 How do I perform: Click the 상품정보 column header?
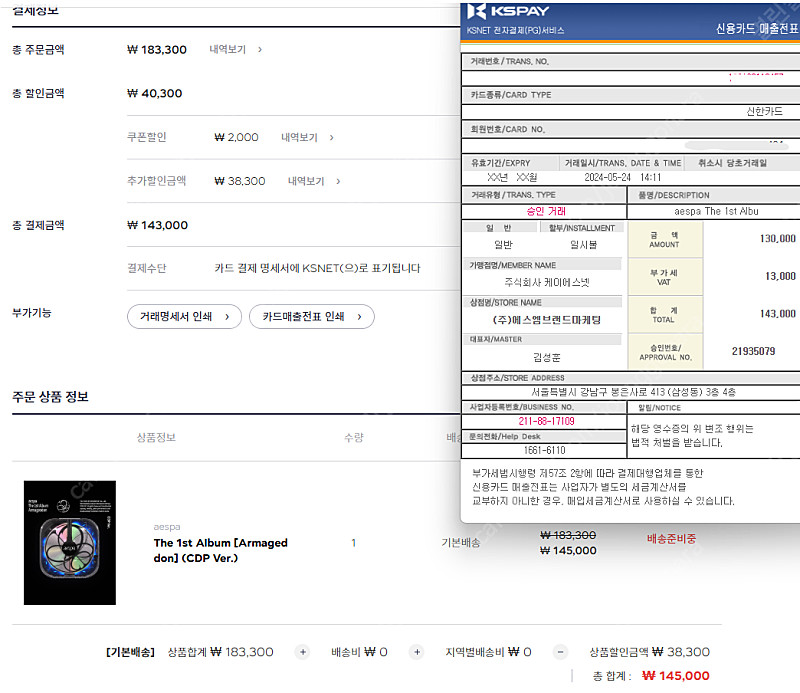[x=156, y=438]
